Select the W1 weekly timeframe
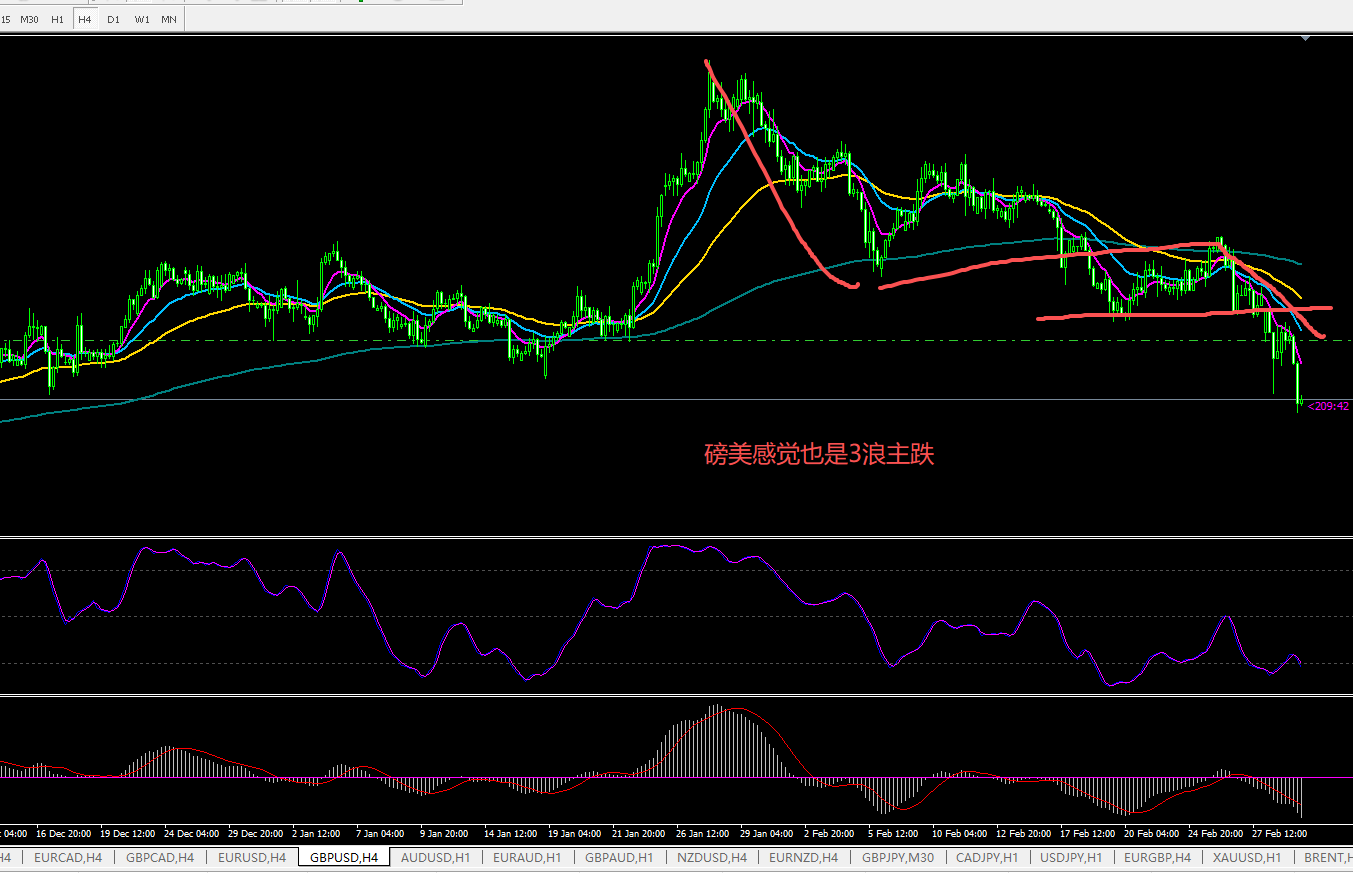The width and height of the screenshot is (1353, 873). [142, 19]
